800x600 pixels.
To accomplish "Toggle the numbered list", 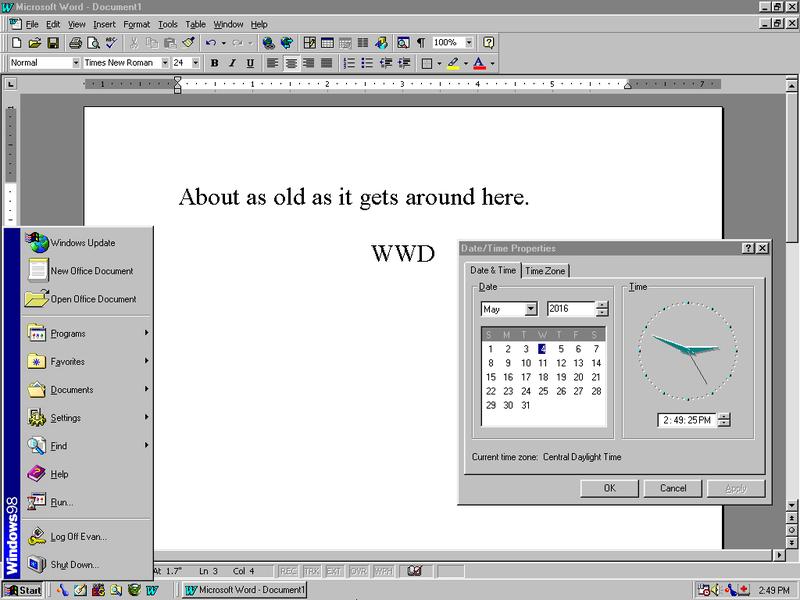I will (x=349, y=63).
